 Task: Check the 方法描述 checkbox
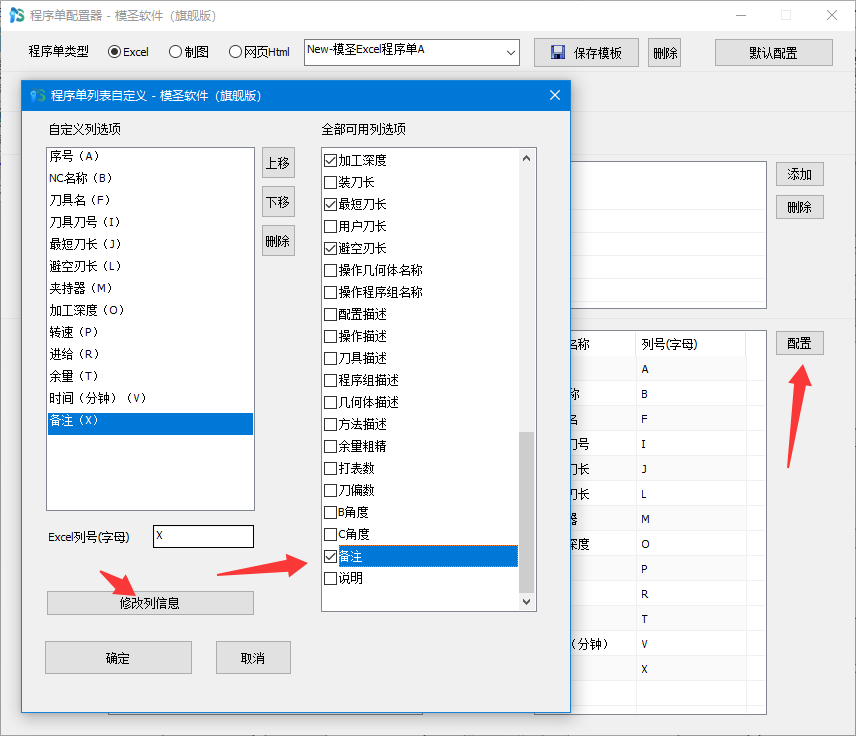[330, 424]
